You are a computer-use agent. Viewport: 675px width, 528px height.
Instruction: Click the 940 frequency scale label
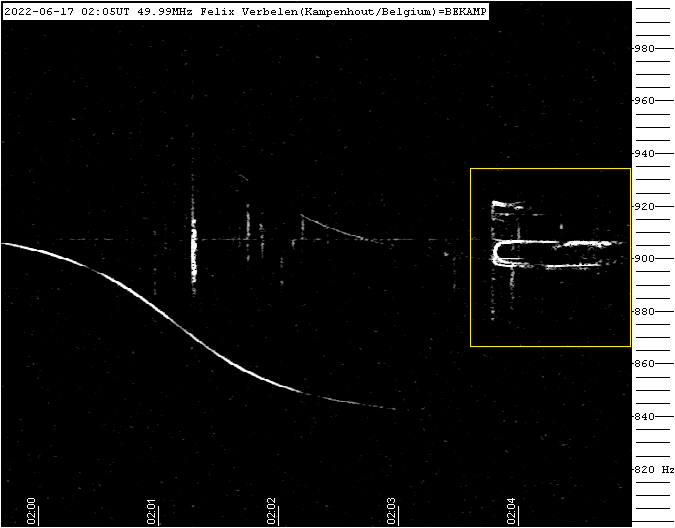pyautogui.click(x=644, y=153)
